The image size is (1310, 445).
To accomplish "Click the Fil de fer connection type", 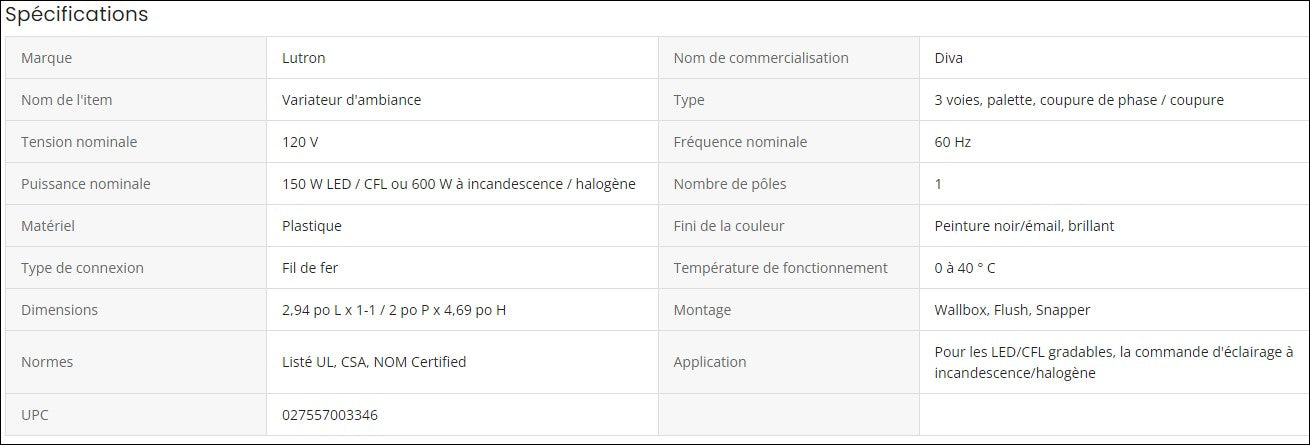I will (308, 268).
